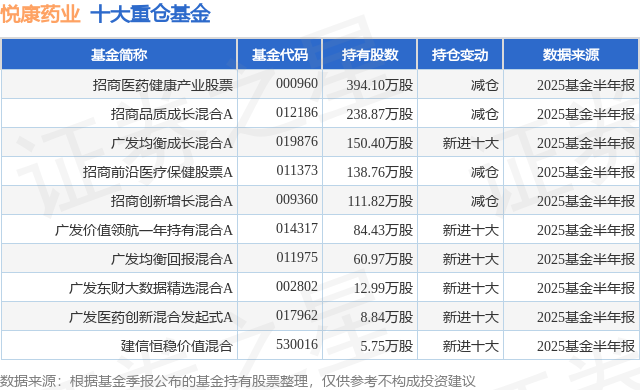Click the 394.10万股 holdings cell
This screenshot has width=640, height=390.
[x=380, y=85]
